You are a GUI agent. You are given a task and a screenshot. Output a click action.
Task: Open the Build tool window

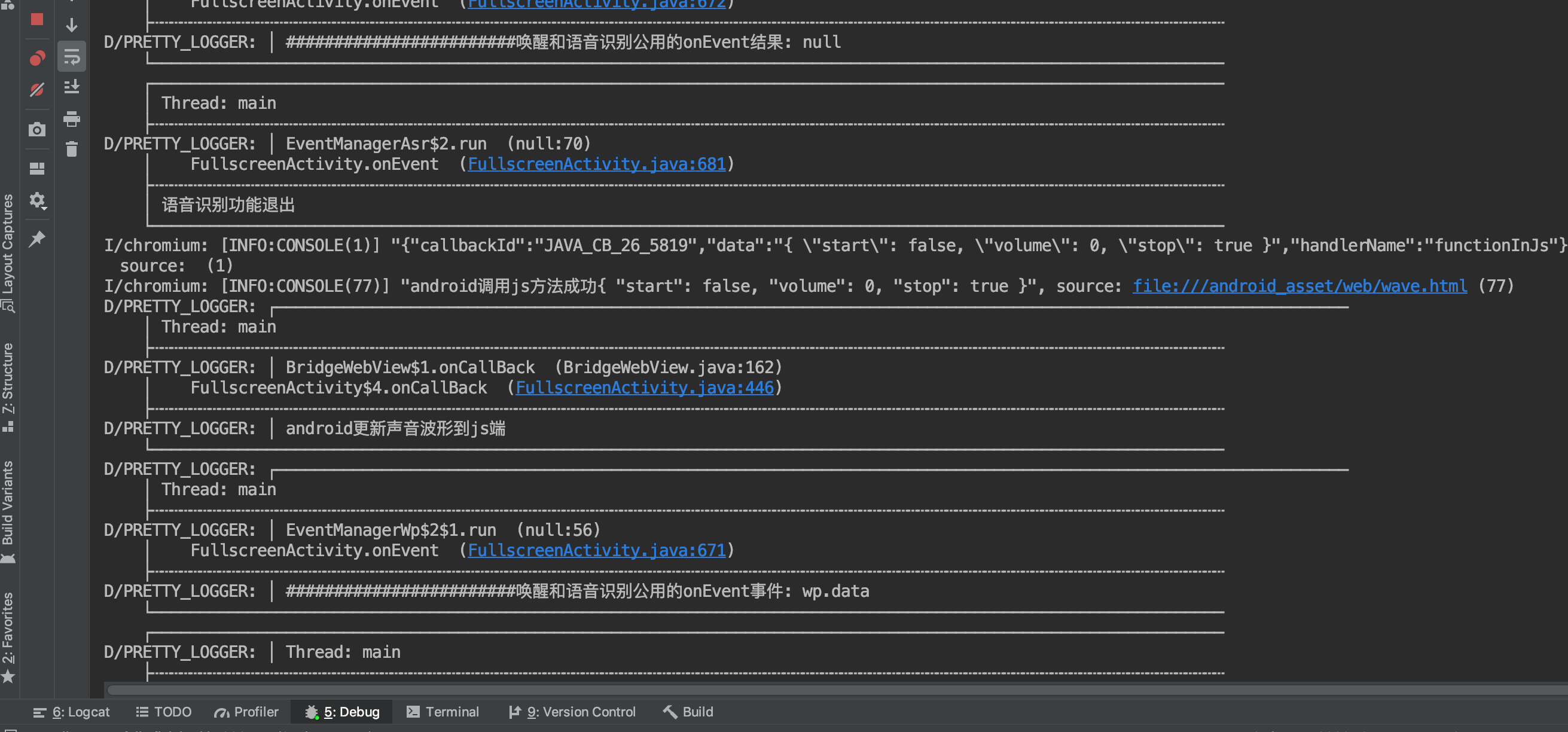point(688,711)
